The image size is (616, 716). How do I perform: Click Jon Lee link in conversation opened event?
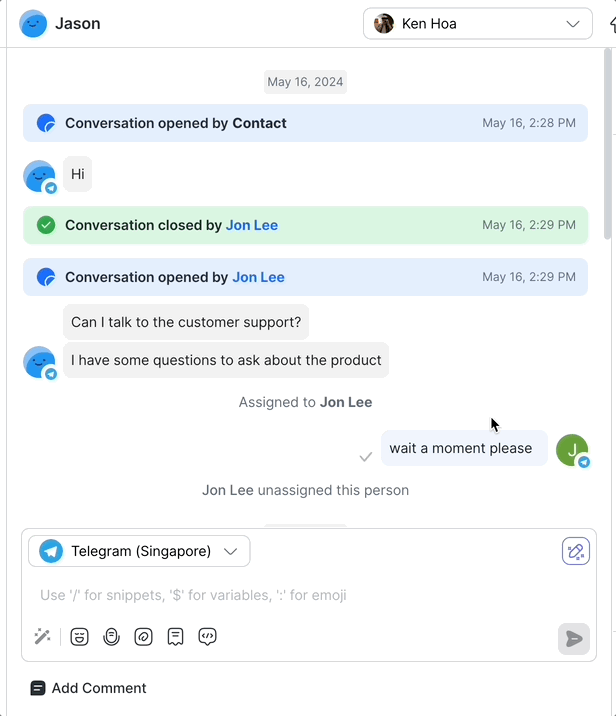coord(258,277)
